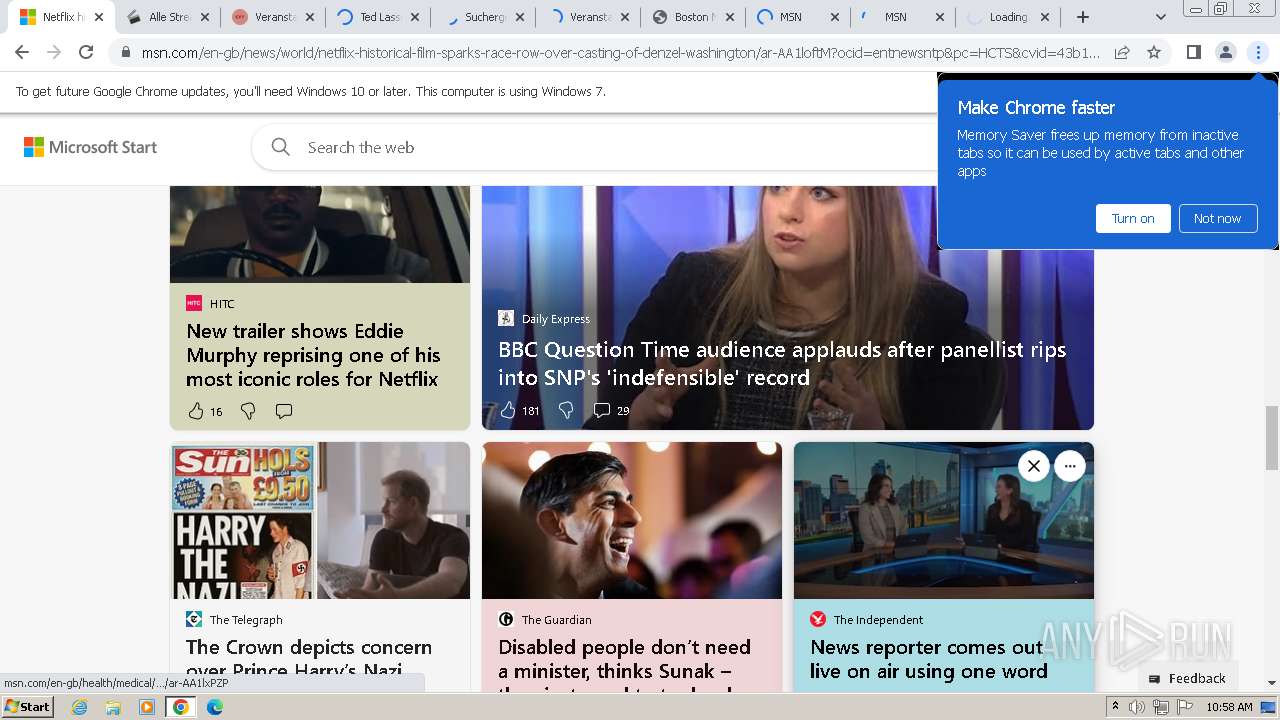Switch to the Boston tab

pyautogui.click(x=695, y=17)
